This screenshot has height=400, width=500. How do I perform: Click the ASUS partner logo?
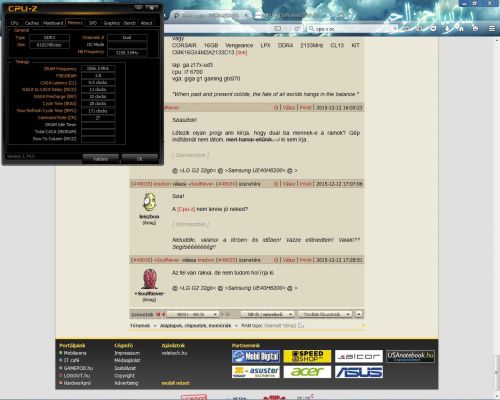359,372
